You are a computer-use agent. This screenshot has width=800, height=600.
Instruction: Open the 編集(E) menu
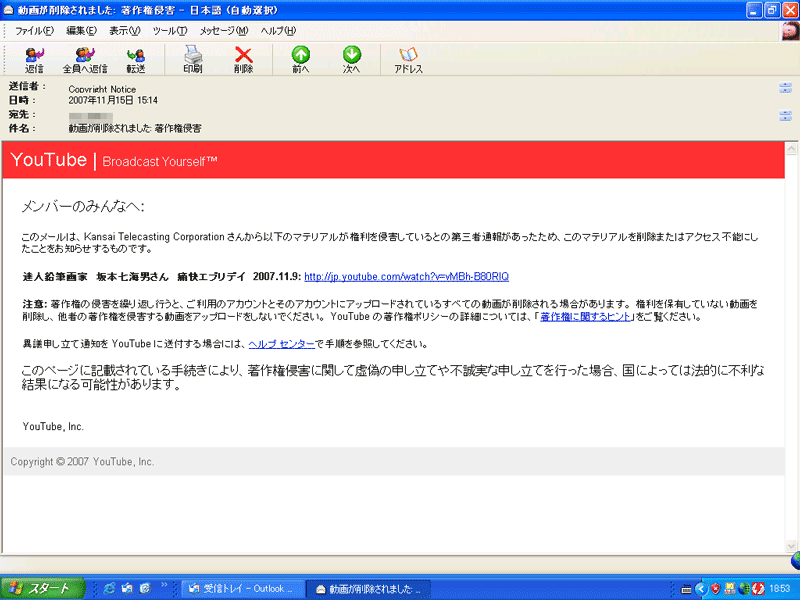[82, 31]
